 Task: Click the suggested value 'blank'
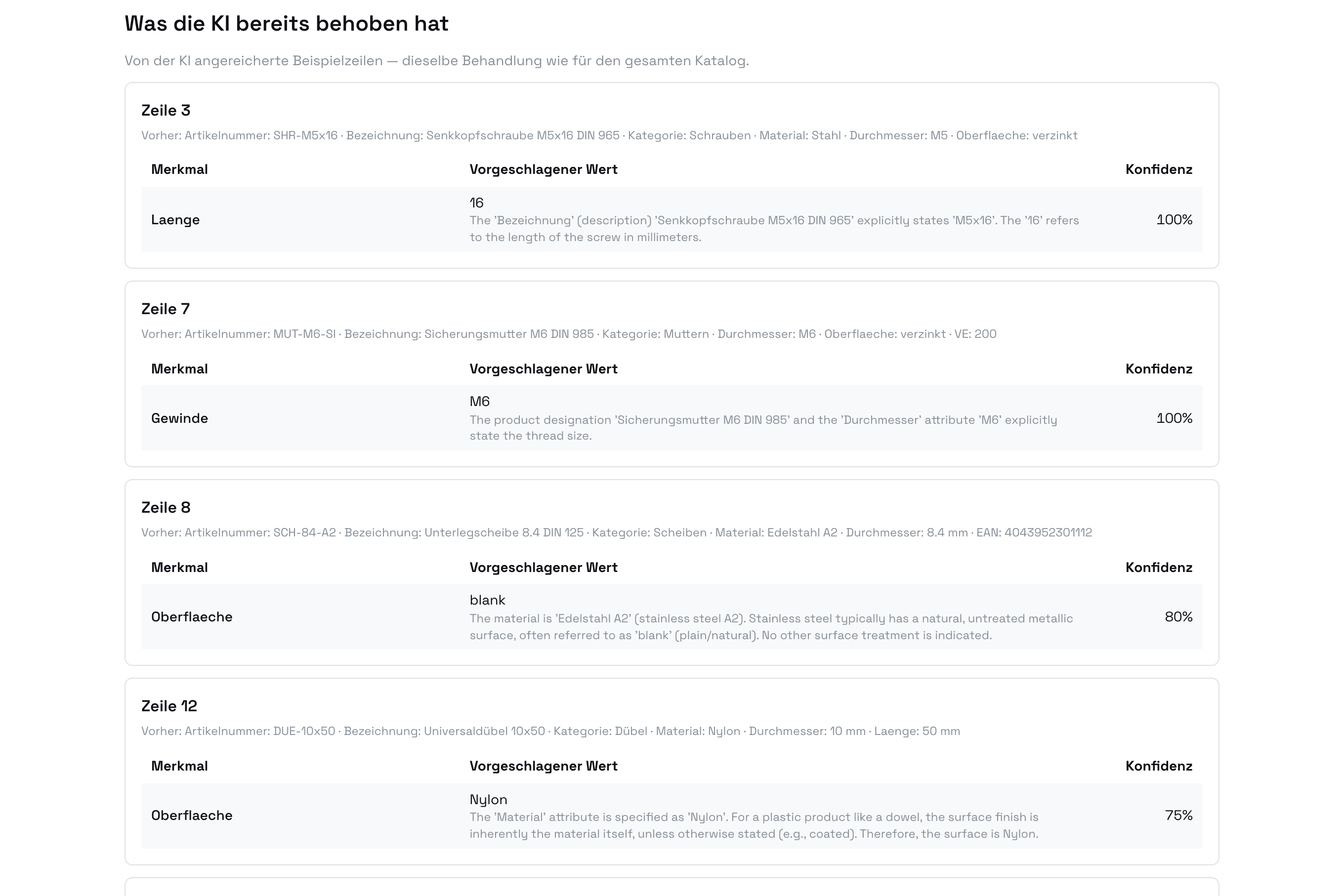488,600
